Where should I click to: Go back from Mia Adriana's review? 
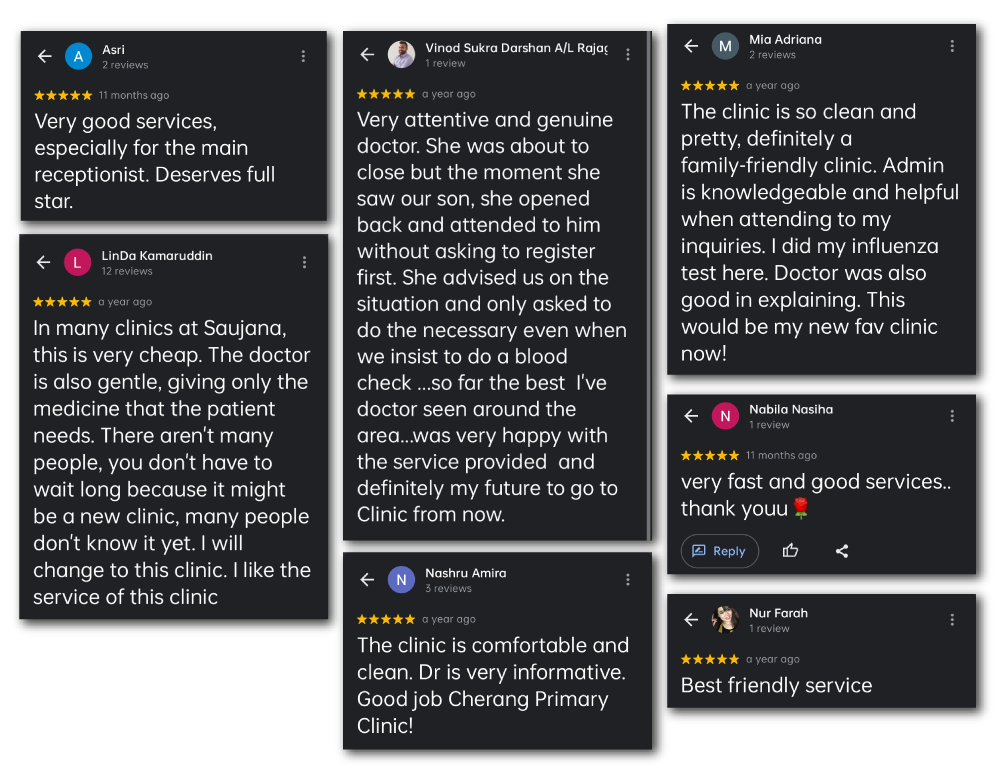click(x=691, y=46)
